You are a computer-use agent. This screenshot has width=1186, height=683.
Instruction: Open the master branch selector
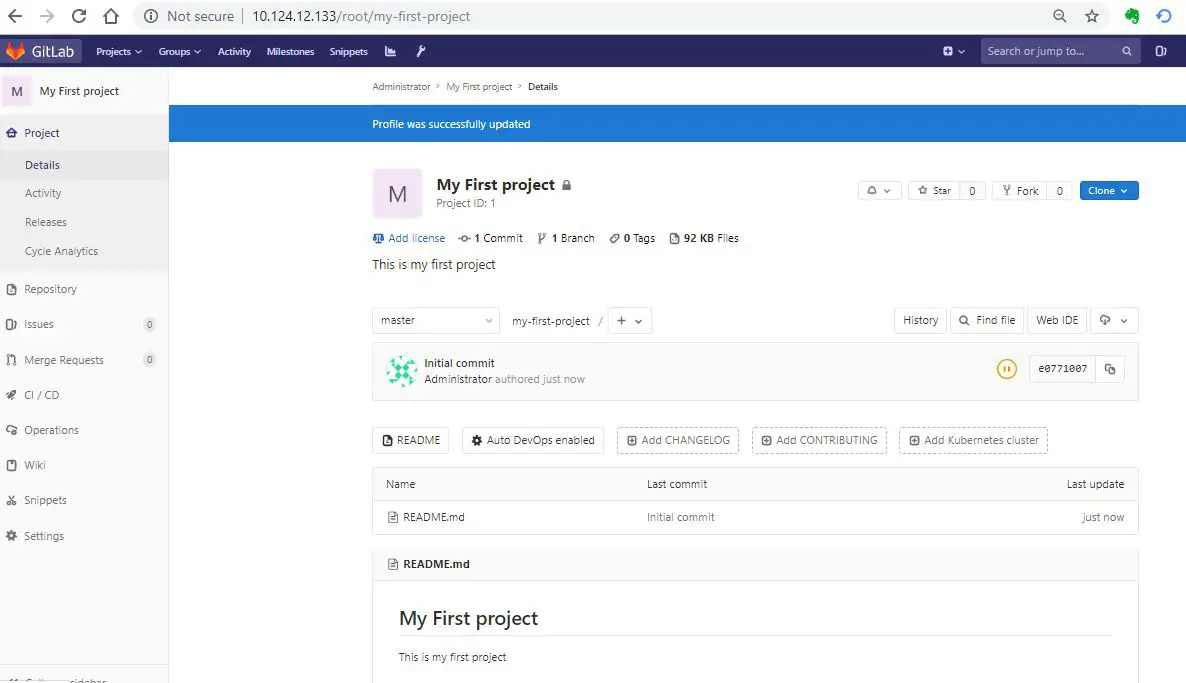tap(435, 320)
